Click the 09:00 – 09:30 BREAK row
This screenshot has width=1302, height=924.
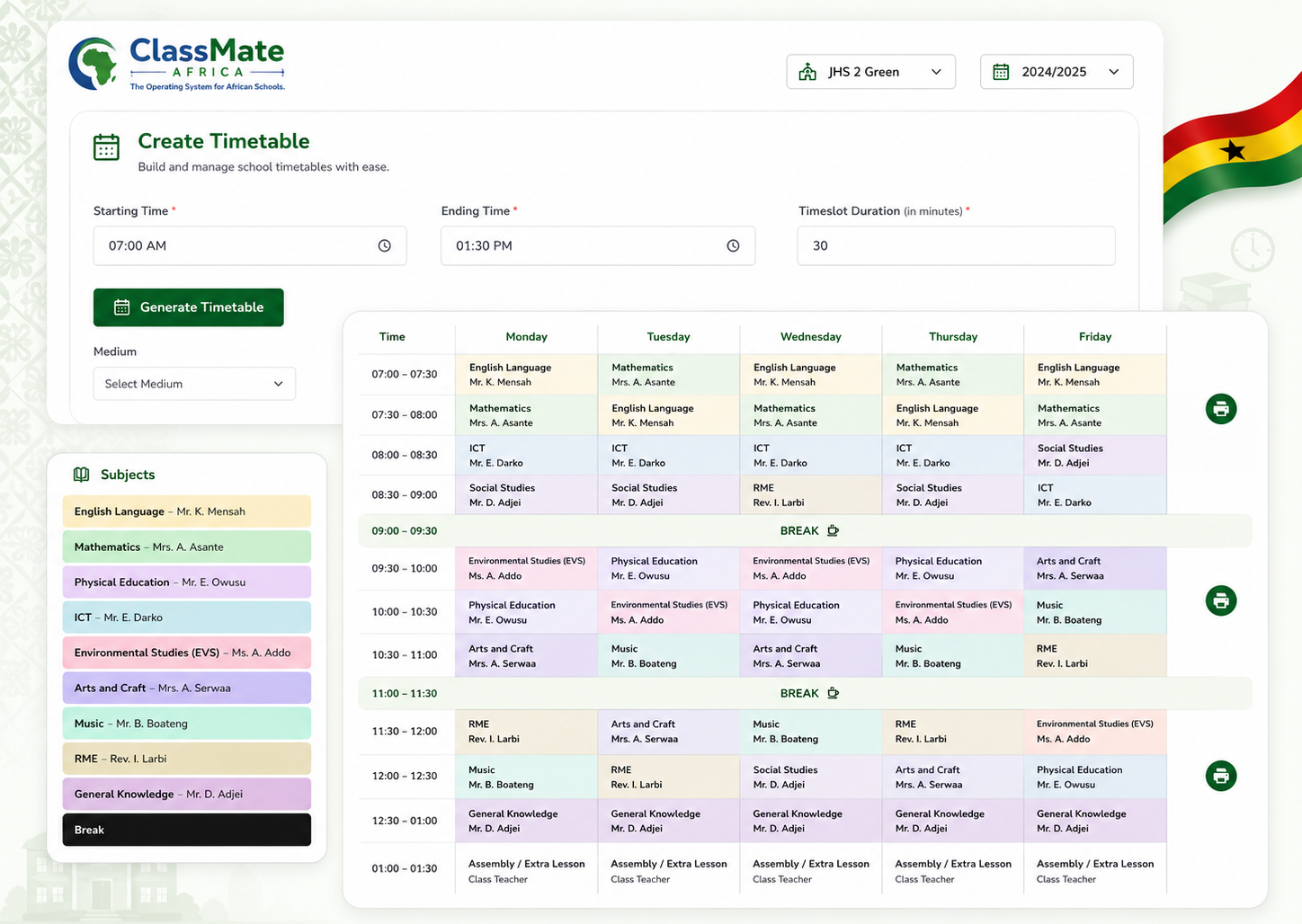(x=805, y=531)
